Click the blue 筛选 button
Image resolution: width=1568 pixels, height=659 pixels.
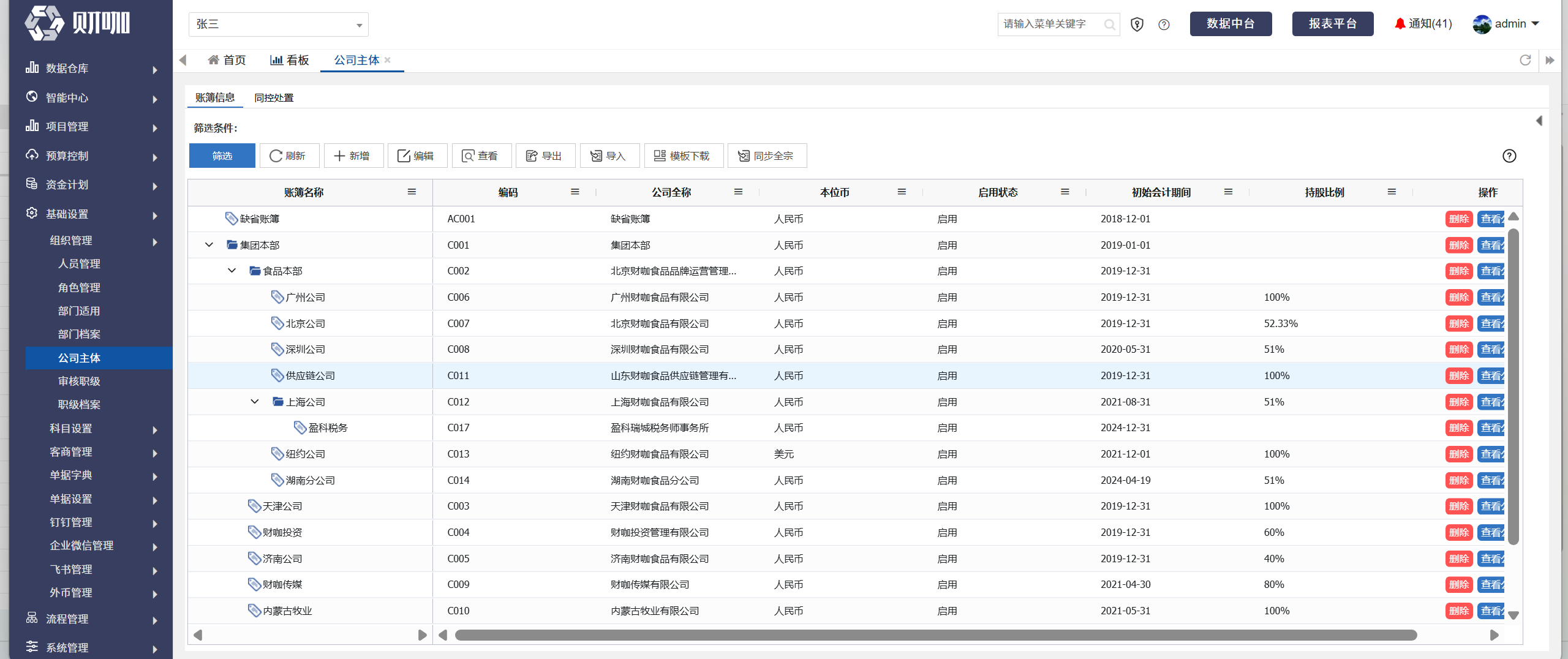[x=222, y=156]
